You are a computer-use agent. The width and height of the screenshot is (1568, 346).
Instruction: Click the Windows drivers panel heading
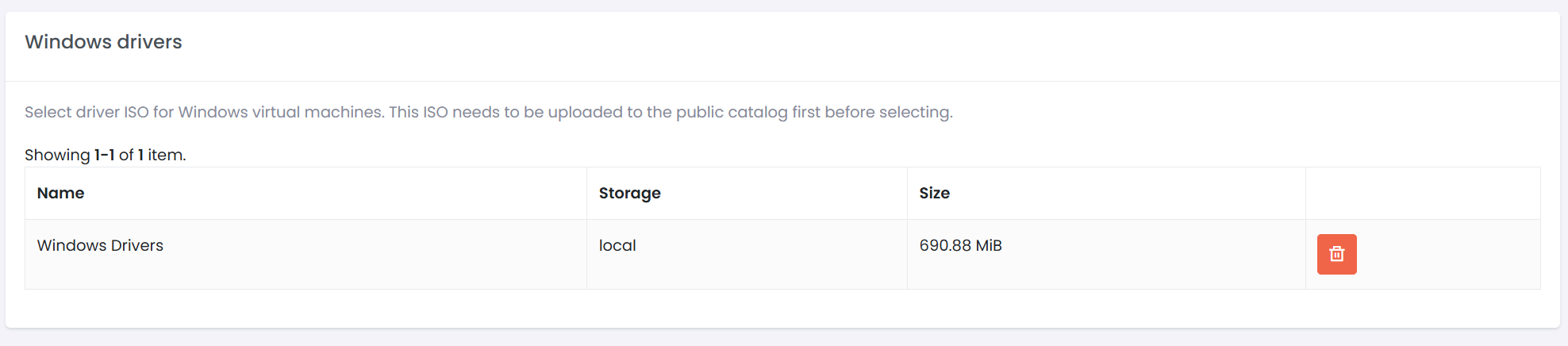(103, 41)
